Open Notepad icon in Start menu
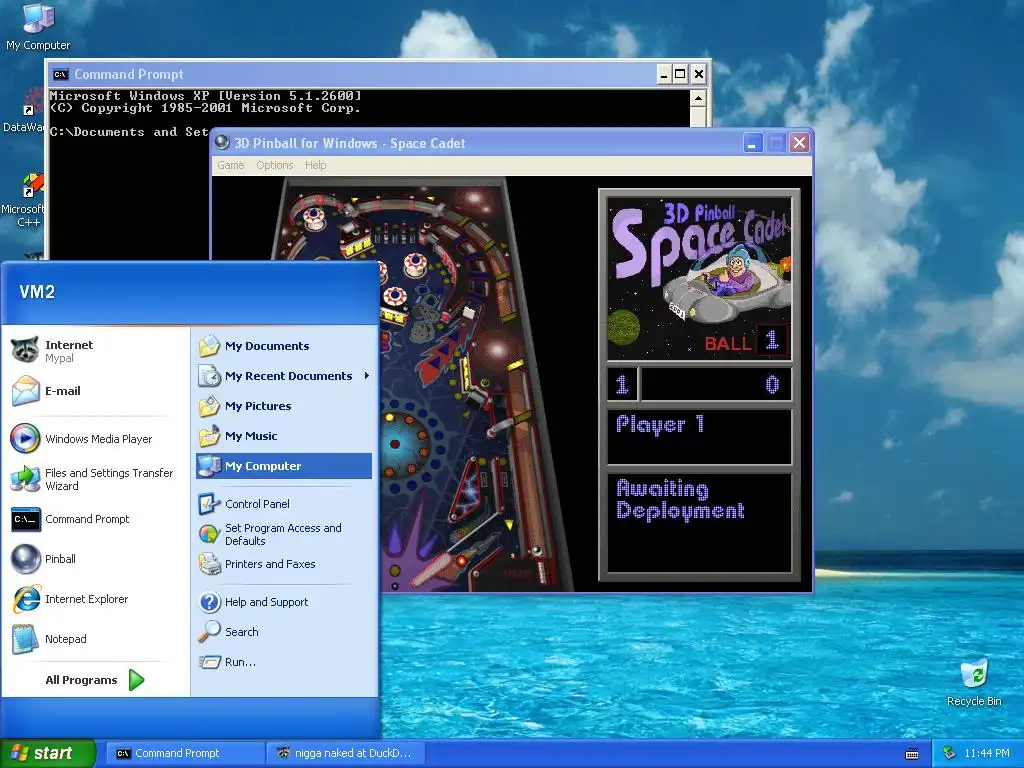Screen dimensions: 1024x768 tap(25, 639)
